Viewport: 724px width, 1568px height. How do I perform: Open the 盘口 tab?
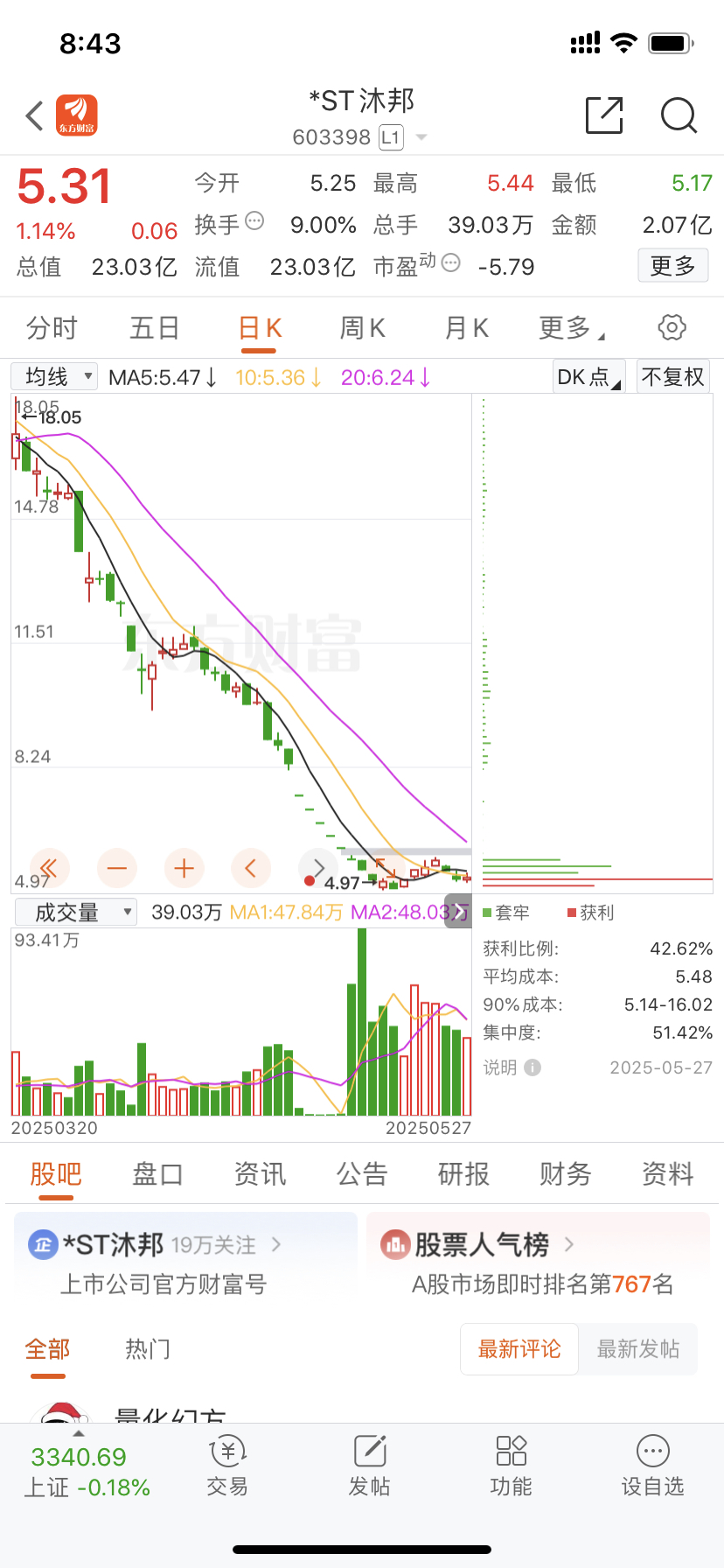tap(157, 1174)
